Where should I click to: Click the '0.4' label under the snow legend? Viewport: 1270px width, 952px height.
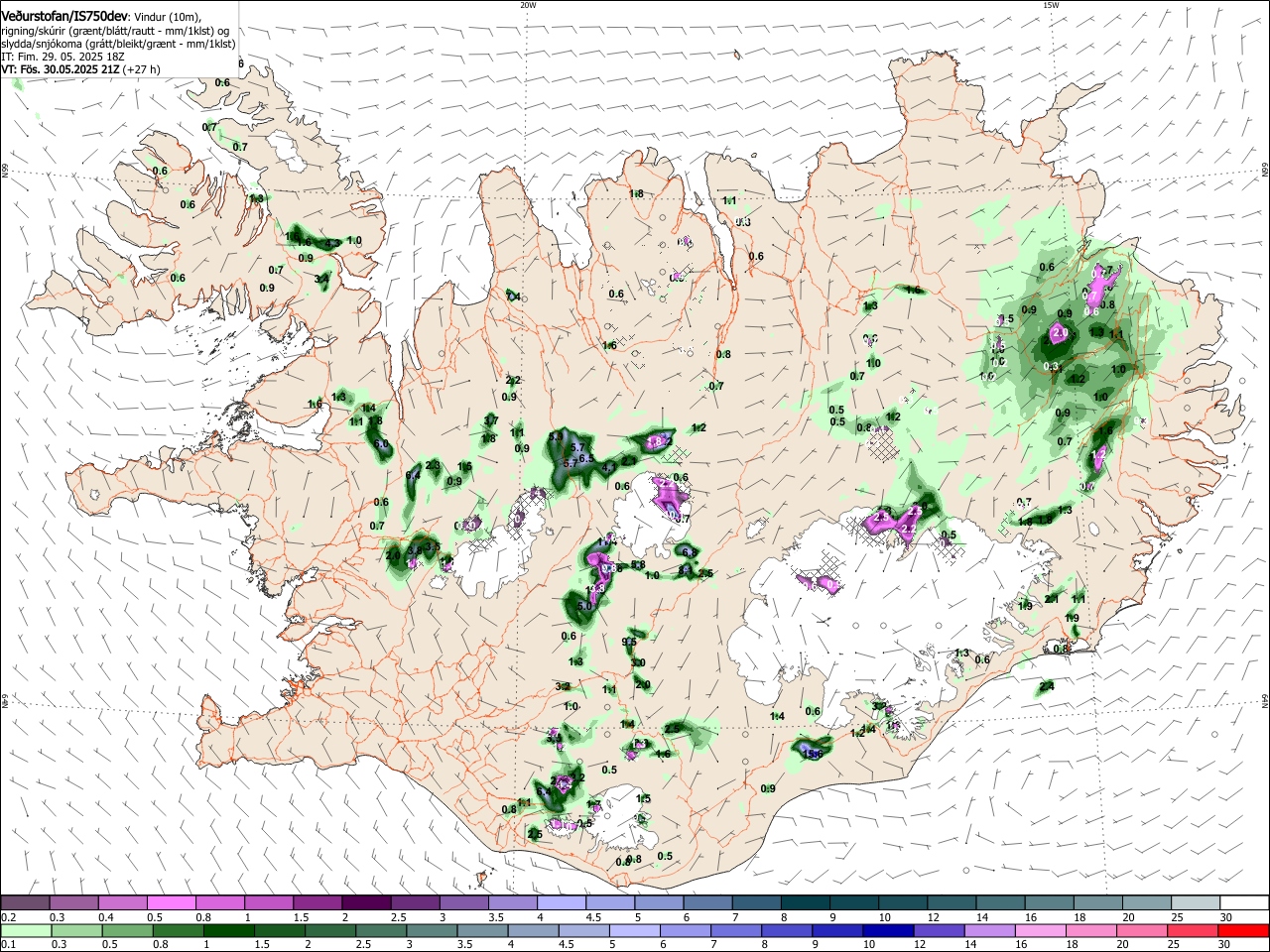coord(106,918)
